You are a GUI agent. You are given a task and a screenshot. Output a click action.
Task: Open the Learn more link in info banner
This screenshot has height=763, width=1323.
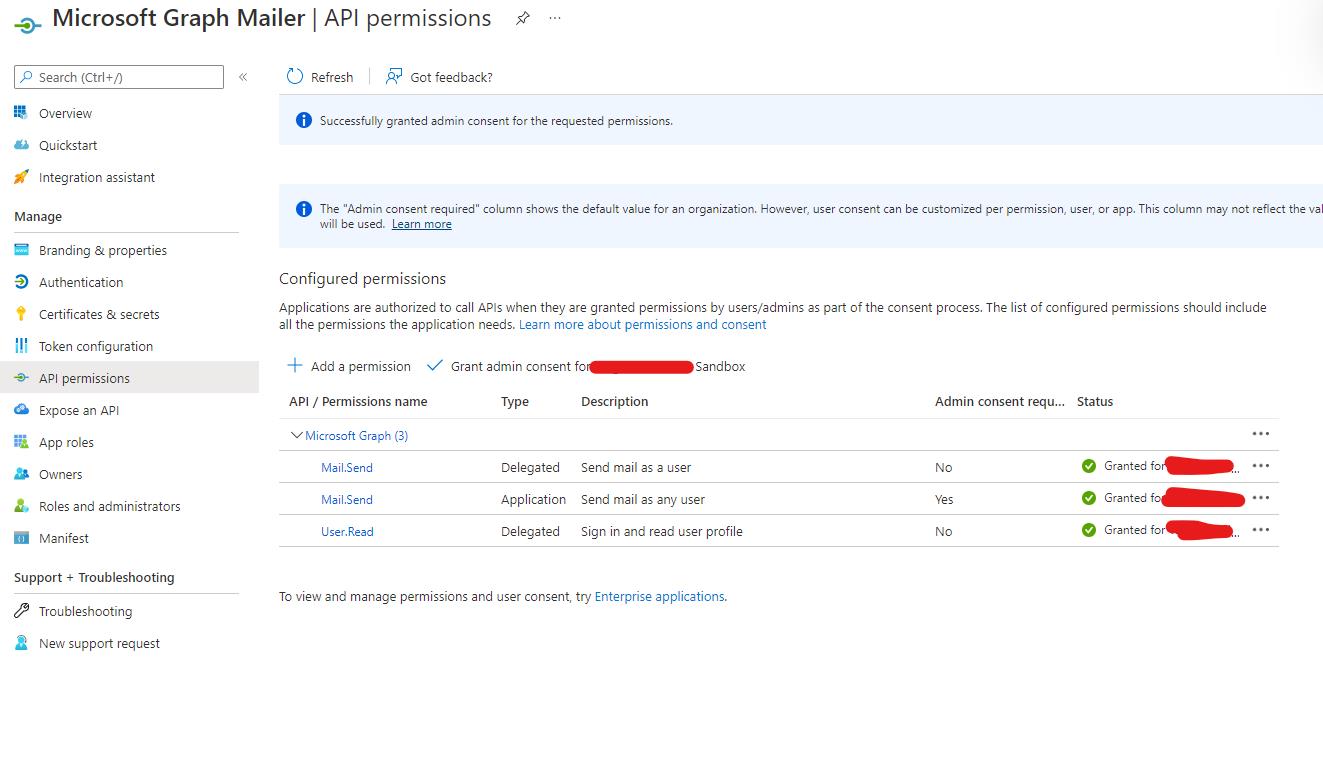click(421, 224)
